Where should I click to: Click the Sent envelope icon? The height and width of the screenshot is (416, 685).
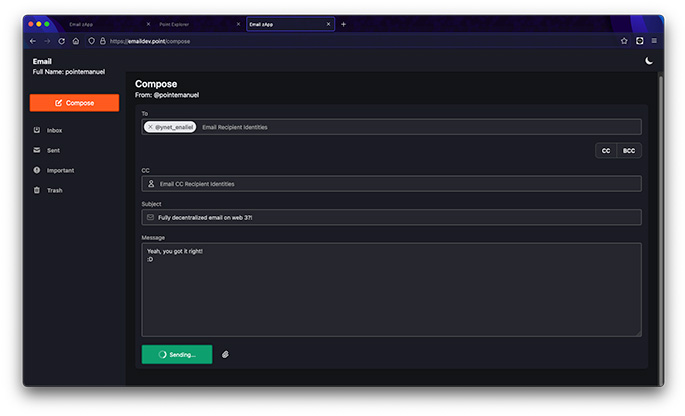37,150
